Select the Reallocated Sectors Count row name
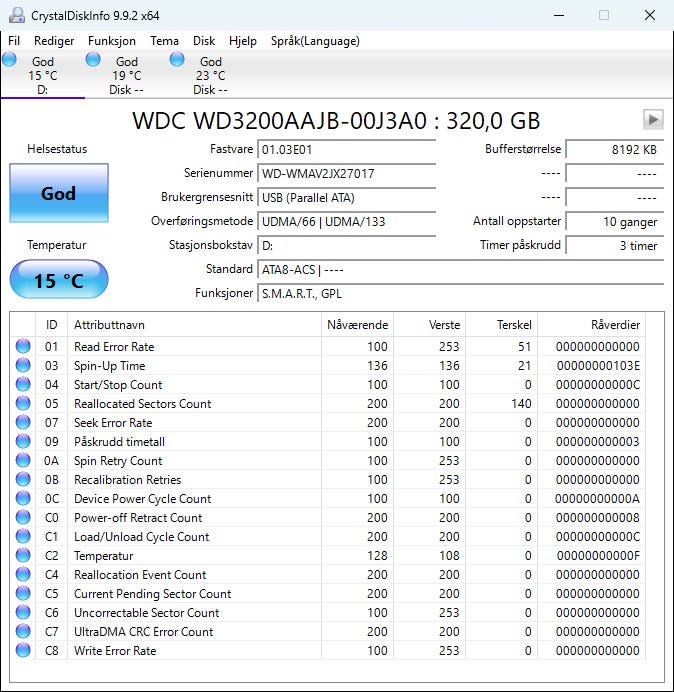This screenshot has height=692, width=674. [143, 403]
